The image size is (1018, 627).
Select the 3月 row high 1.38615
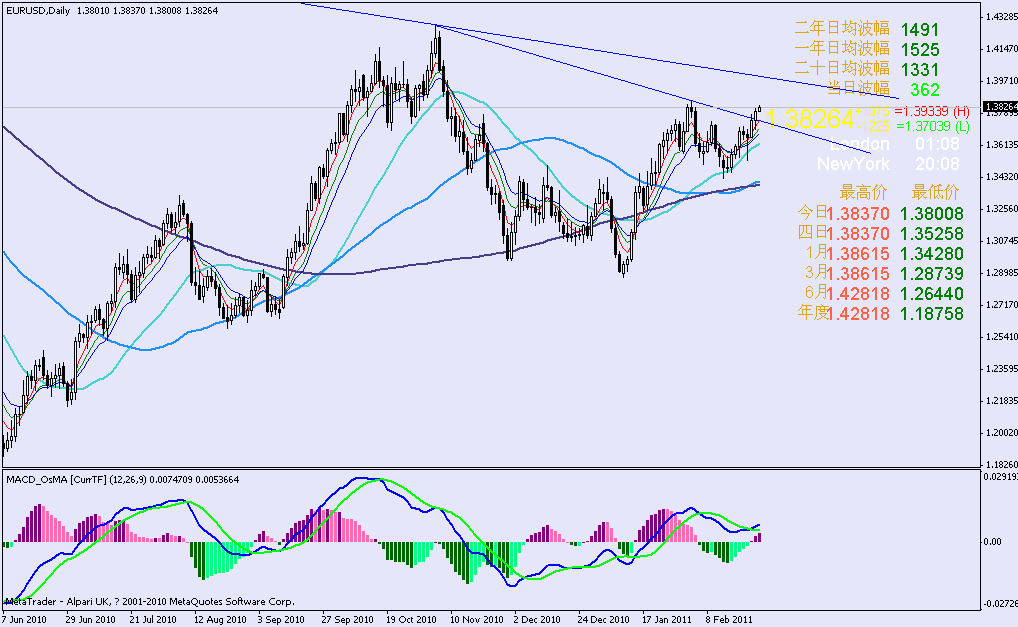[858, 274]
